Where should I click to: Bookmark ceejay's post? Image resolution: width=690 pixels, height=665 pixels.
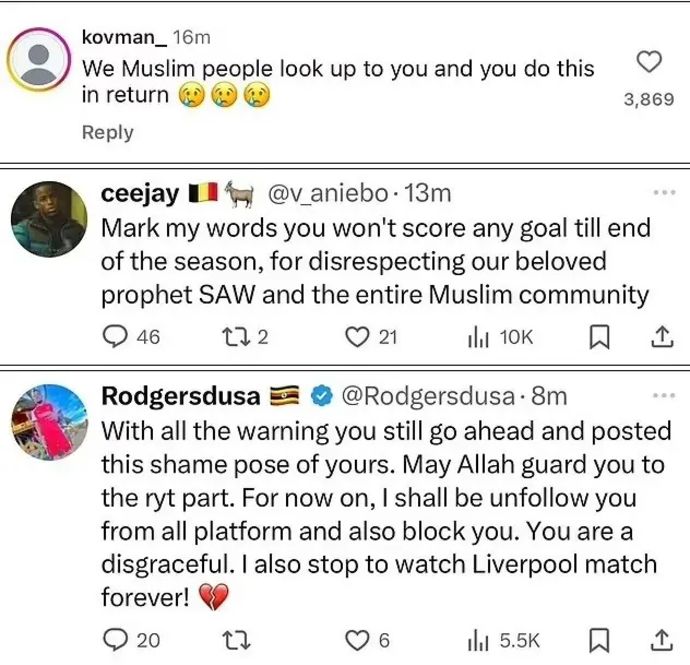point(599,337)
